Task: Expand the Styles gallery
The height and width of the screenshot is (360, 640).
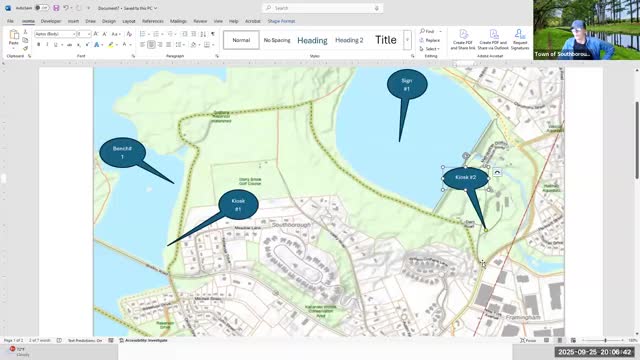Action: [407, 40]
